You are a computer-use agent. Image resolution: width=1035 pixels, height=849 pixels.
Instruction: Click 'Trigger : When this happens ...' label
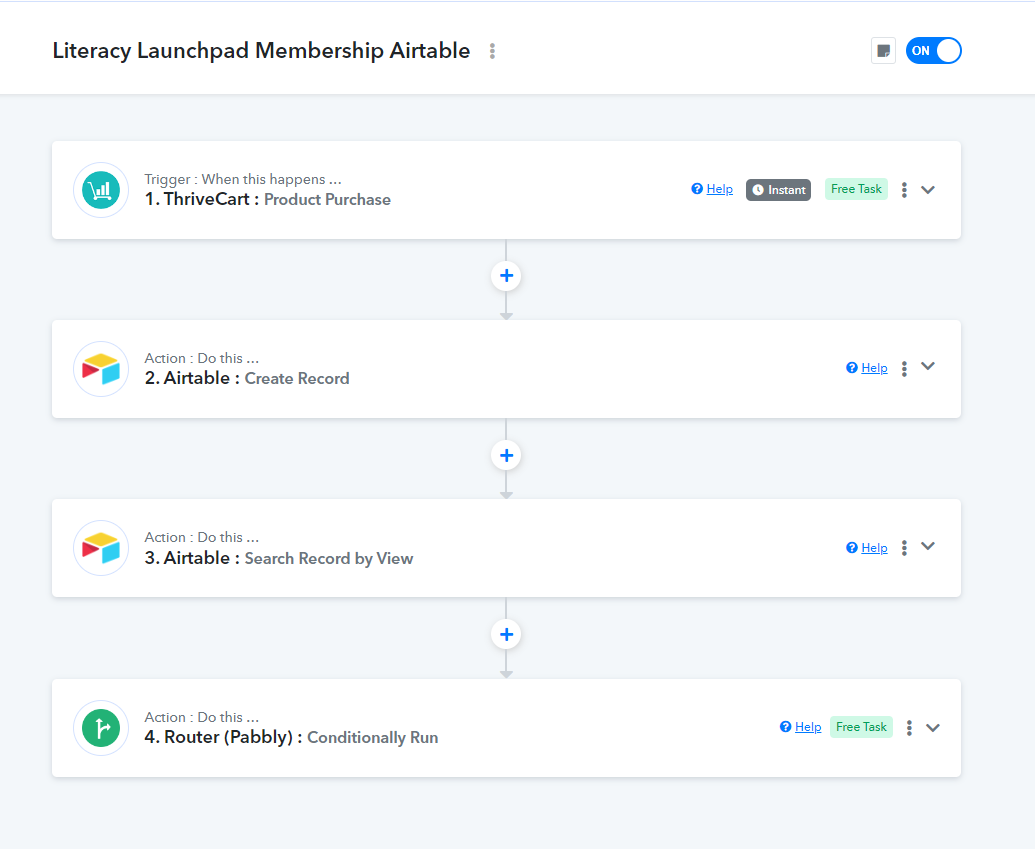pos(243,180)
